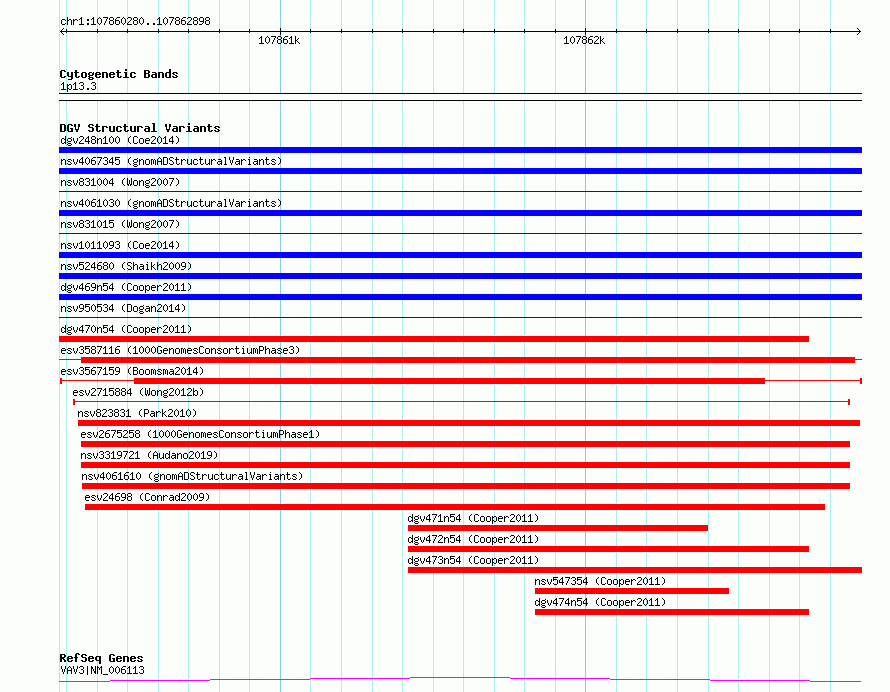890x692 pixels.
Task: Click esv2715884 (Wong2012b) label
Action: tap(138, 392)
